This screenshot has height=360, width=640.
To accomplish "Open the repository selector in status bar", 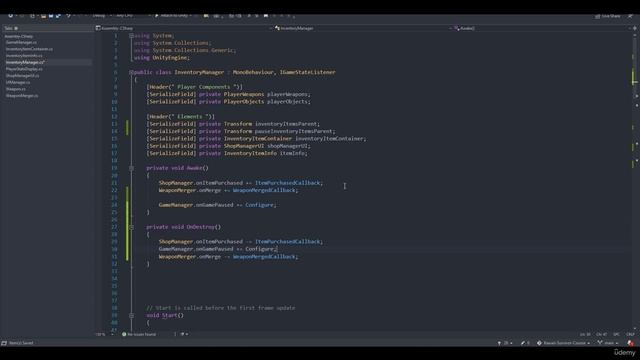I will (564, 343).
